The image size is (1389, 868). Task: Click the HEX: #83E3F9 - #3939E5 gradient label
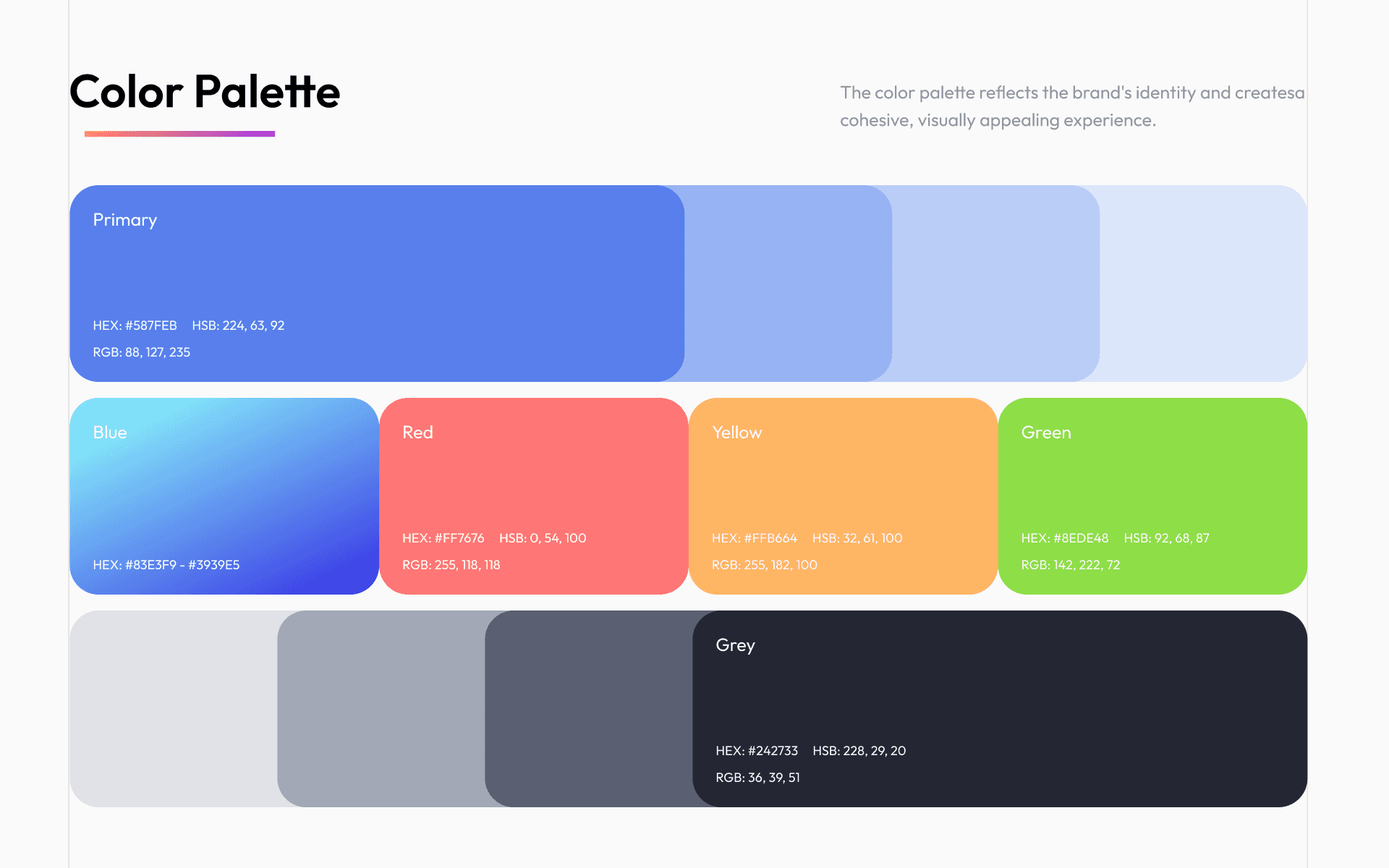click(x=166, y=565)
